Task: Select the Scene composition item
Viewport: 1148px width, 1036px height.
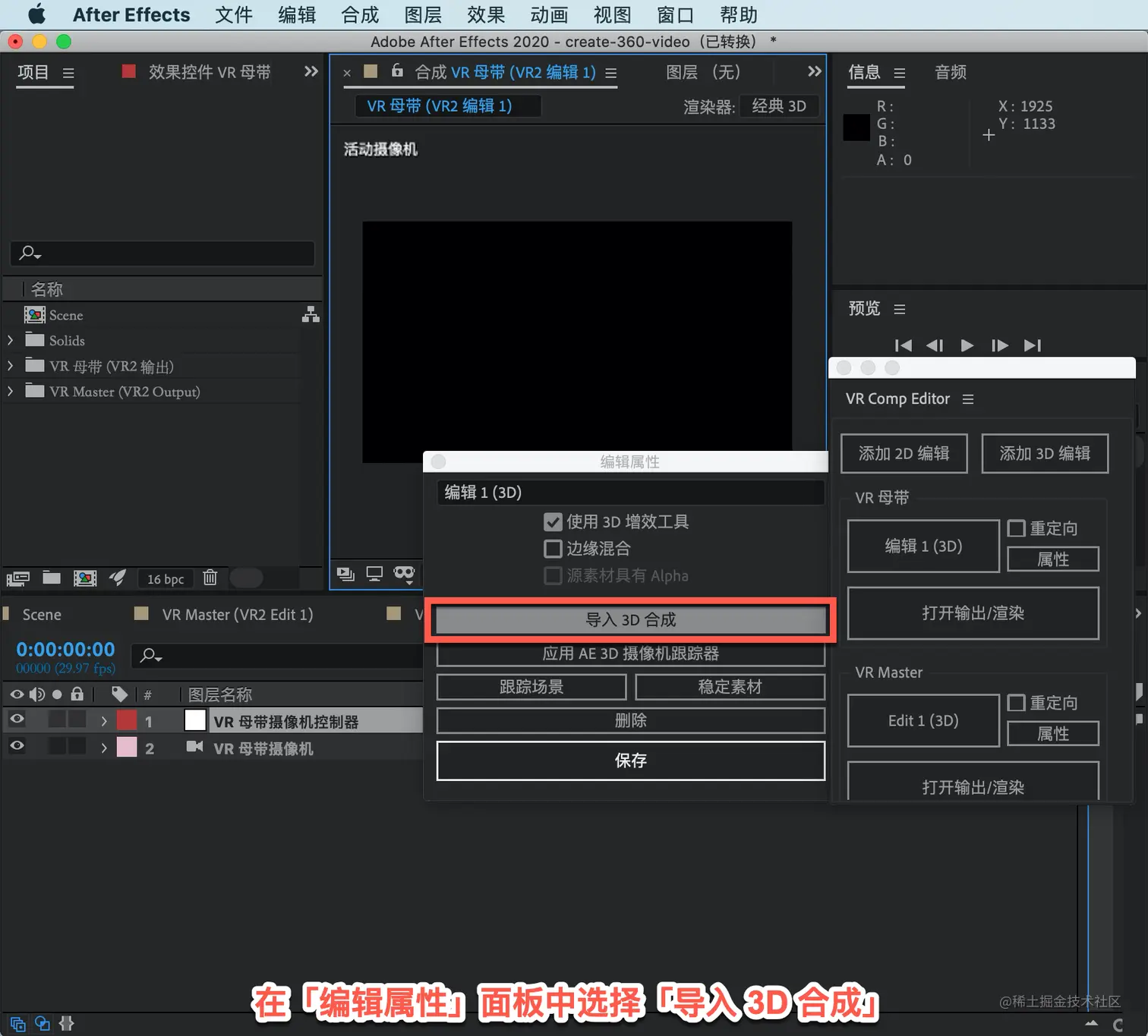Action: (x=66, y=315)
